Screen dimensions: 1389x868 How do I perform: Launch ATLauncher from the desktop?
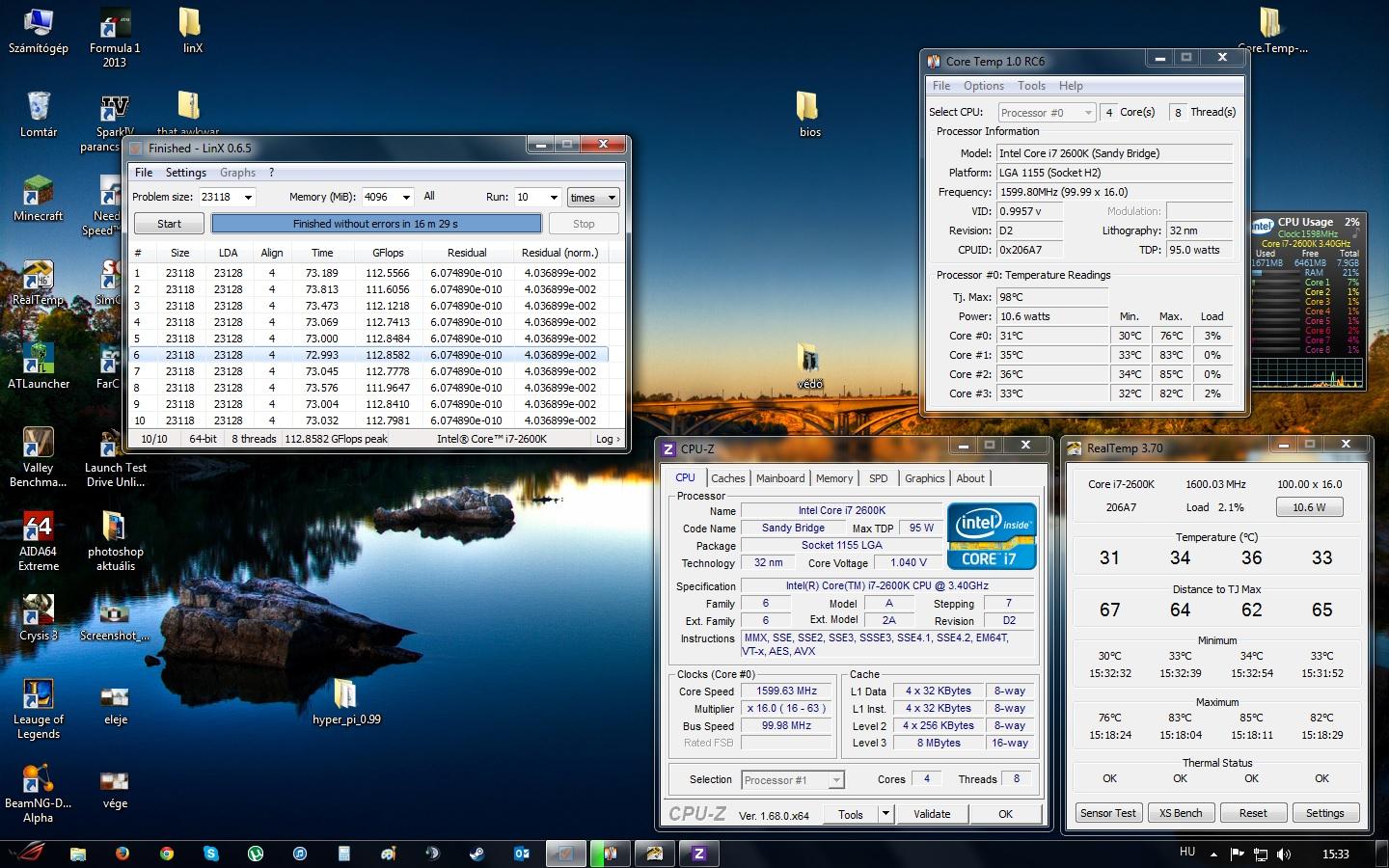pos(39,366)
